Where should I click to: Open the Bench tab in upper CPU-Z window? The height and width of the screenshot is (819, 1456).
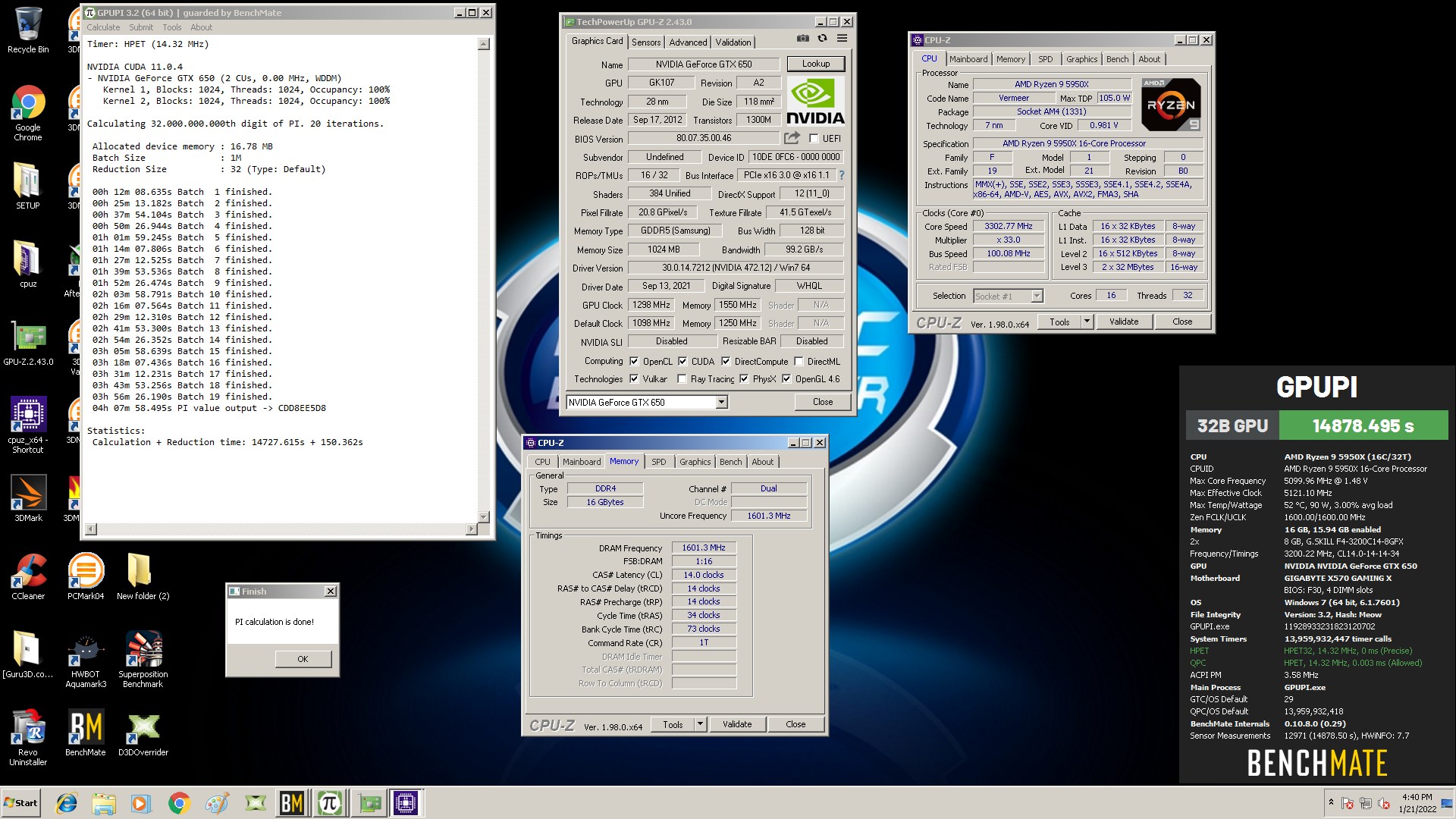[x=1117, y=59]
